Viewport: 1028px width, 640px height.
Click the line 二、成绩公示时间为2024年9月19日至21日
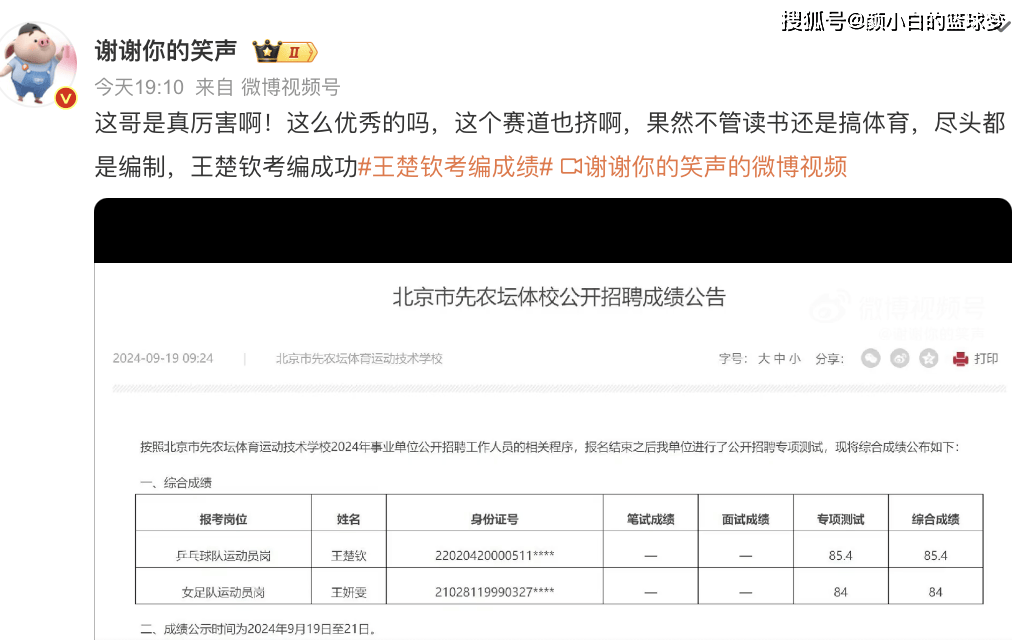(258, 629)
